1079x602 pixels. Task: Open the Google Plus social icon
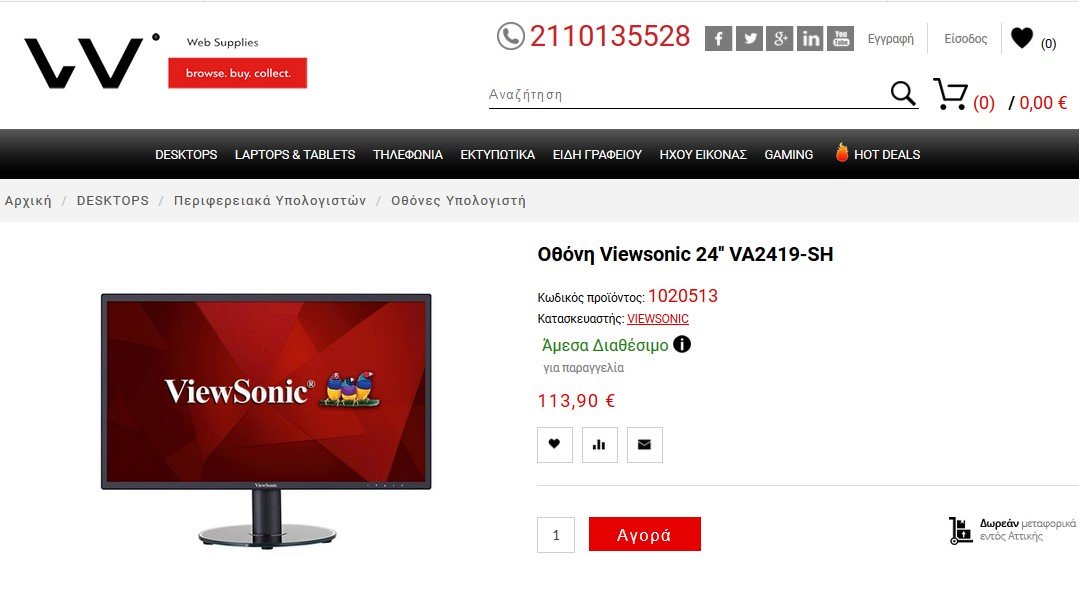click(780, 39)
